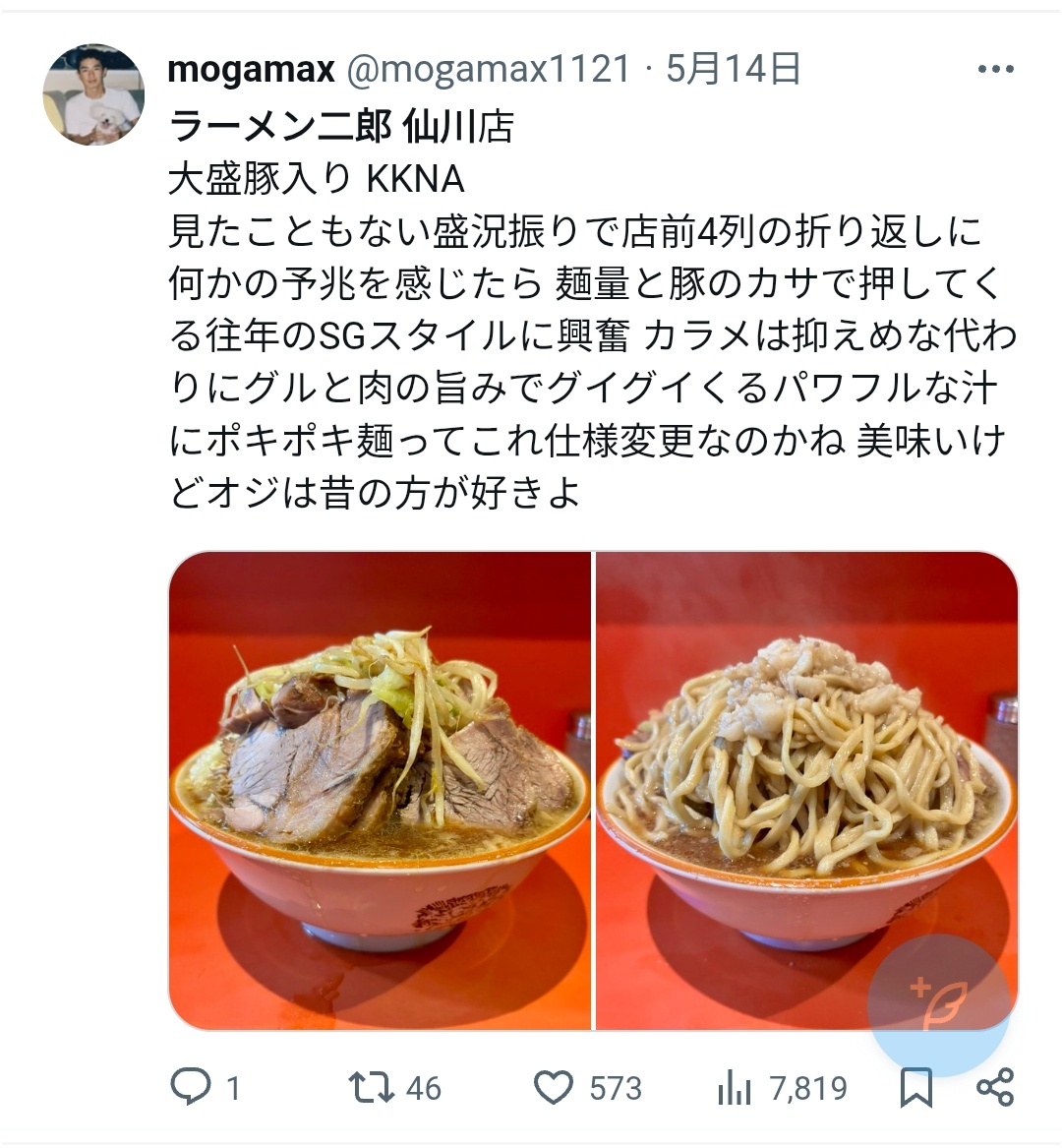Open the three-dot more options menu
Viewport: 1062px width, 1148px height.
point(995,70)
